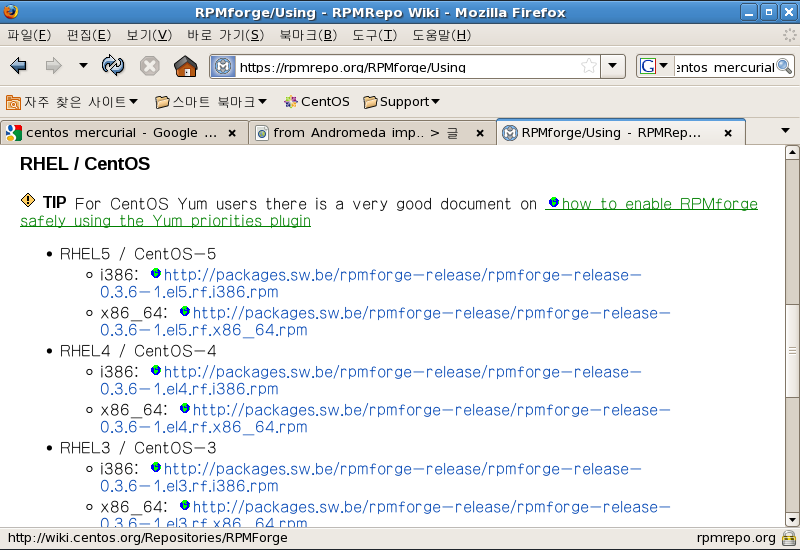Go back with the Back arrow button
Image resolution: width=800 pixels, height=550 pixels.
[x=18, y=66]
